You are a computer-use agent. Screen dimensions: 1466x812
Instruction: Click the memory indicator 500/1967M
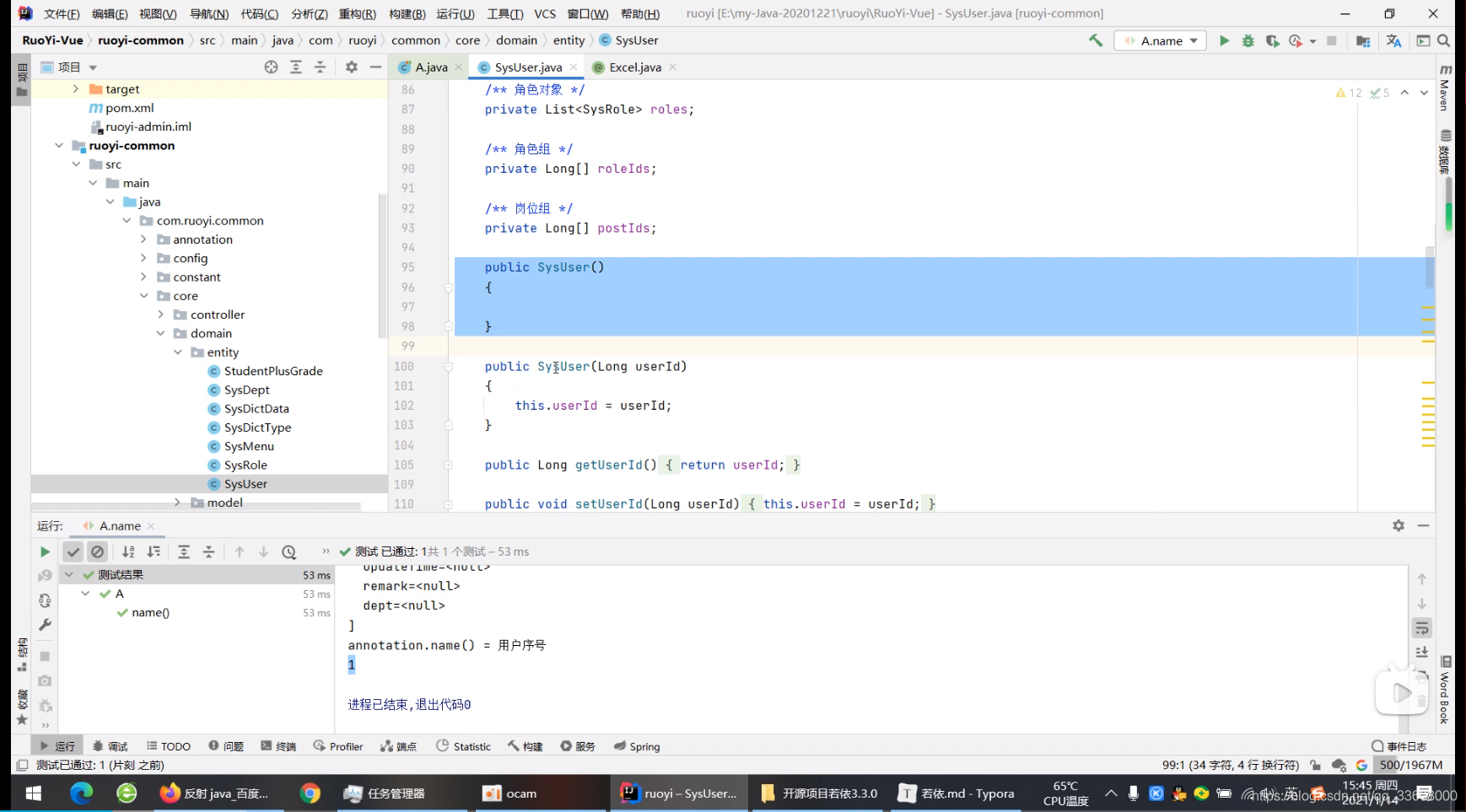(1411, 765)
